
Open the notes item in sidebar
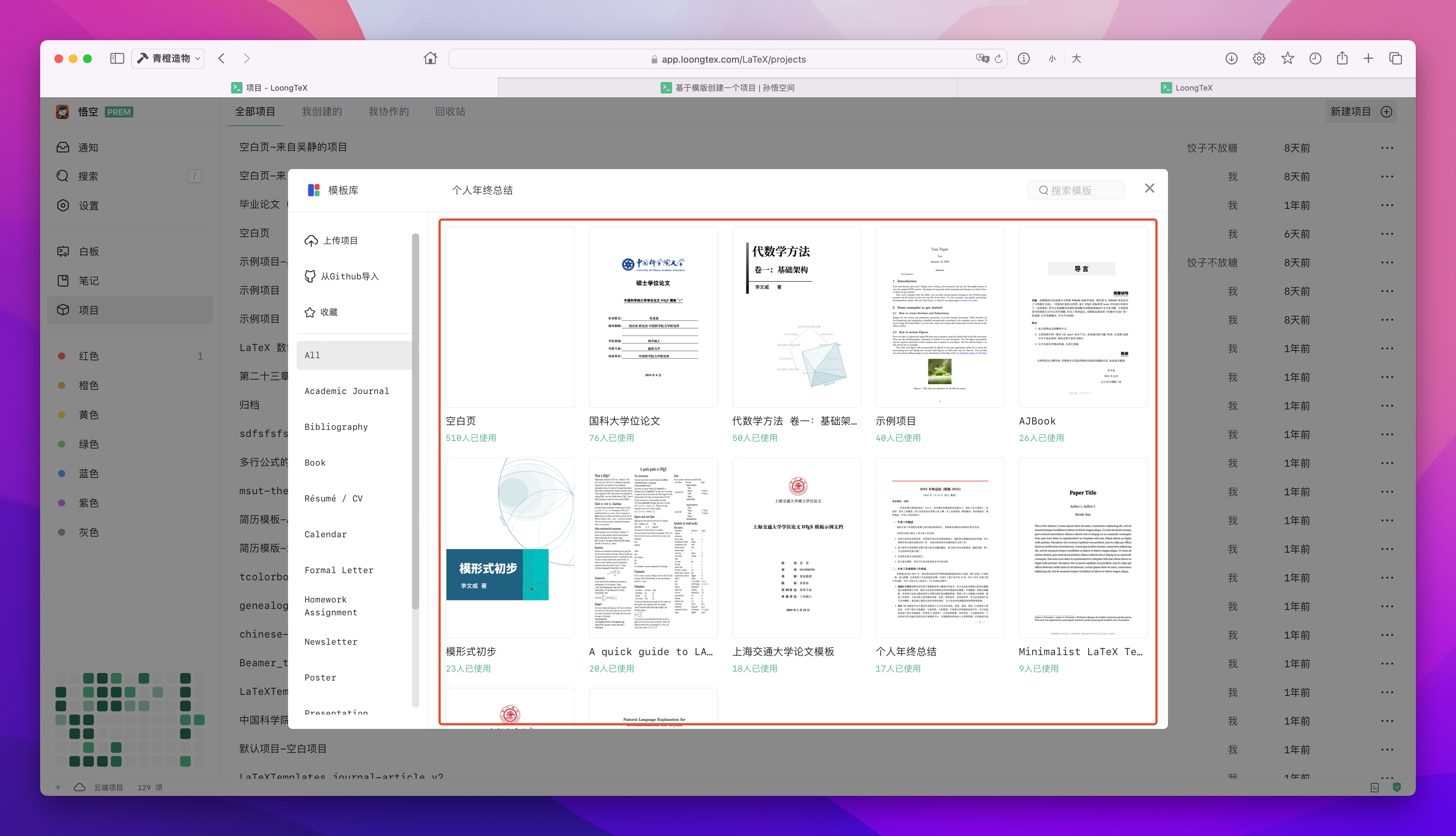(x=88, y=281)
